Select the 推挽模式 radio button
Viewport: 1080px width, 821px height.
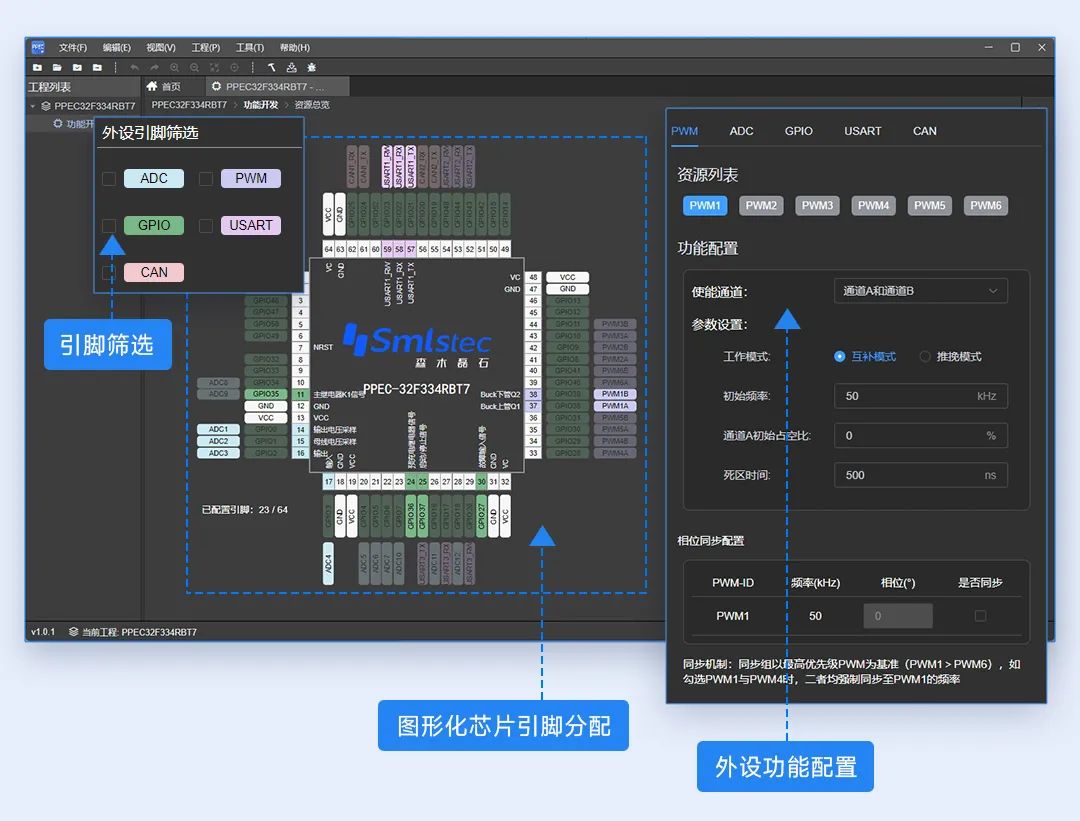925,357
